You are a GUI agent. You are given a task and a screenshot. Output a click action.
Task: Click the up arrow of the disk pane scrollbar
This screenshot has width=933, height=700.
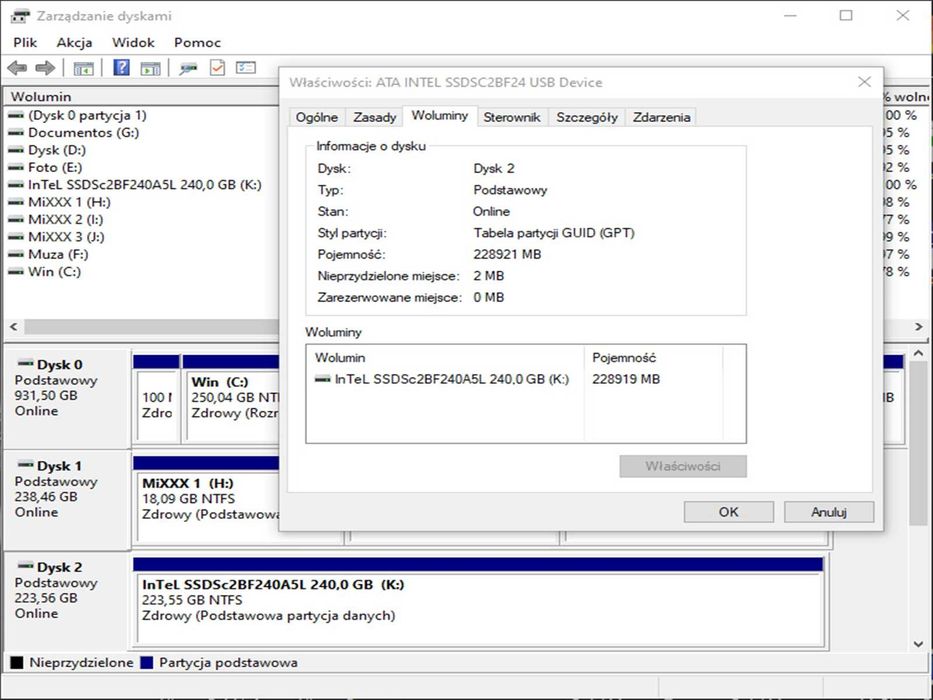(x=918, y=353)
